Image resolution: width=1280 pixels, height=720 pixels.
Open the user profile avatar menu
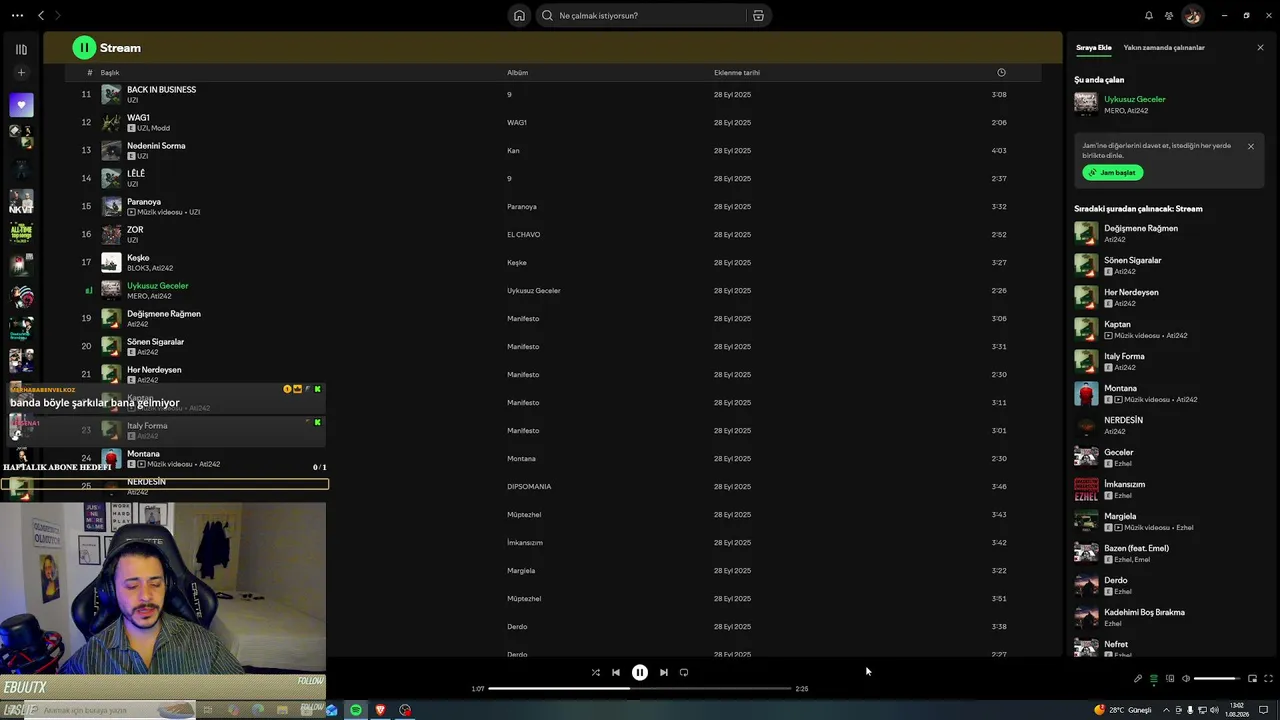(x=1192, y=15)
